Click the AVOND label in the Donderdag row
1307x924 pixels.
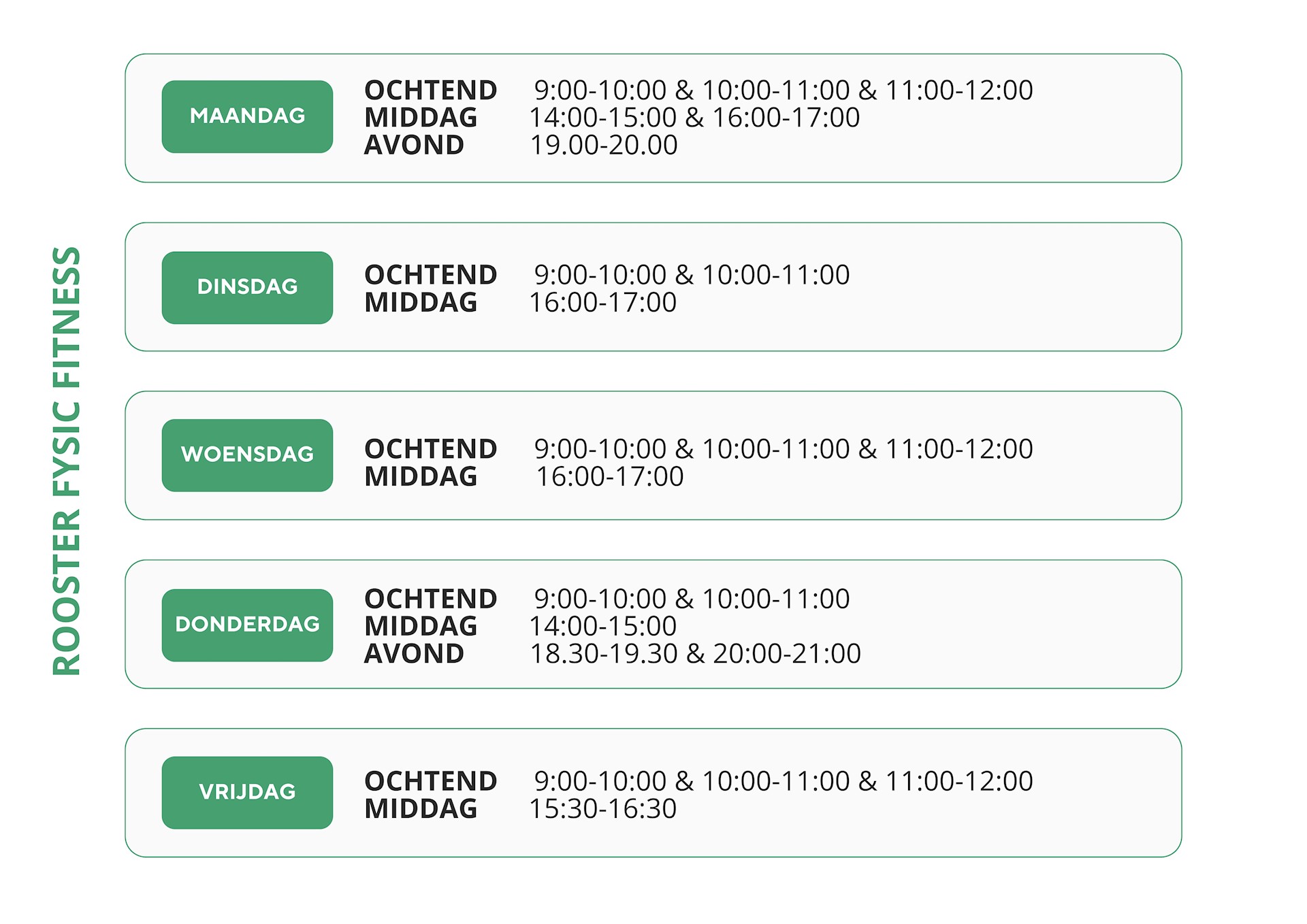[x=414, y=653]
